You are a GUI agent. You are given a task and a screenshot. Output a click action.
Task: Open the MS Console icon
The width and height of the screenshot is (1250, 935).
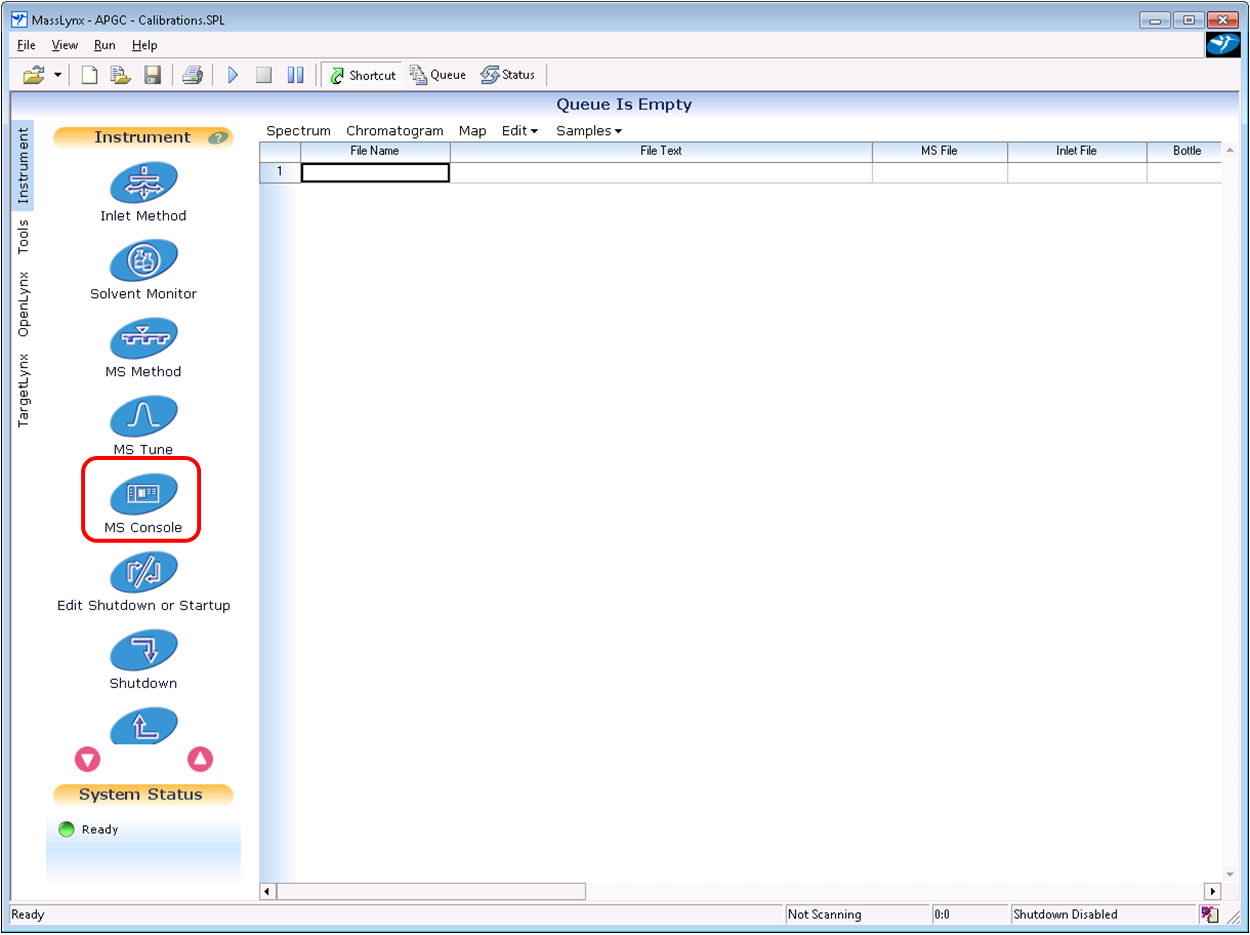pyautogui.click(x=143, y=495)
